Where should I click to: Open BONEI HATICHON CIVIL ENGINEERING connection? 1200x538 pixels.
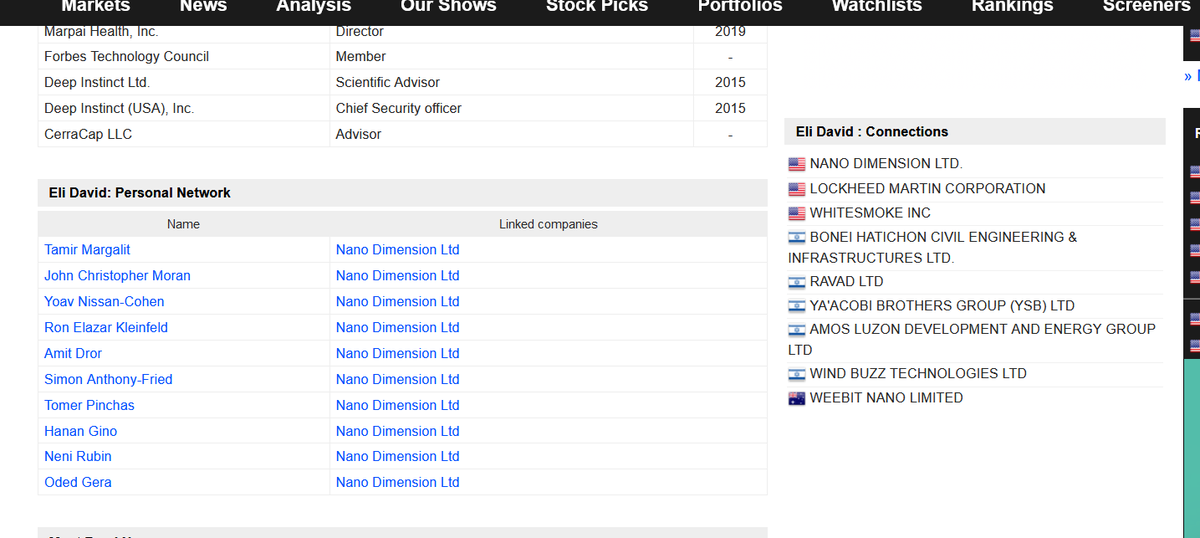point(933,248)
